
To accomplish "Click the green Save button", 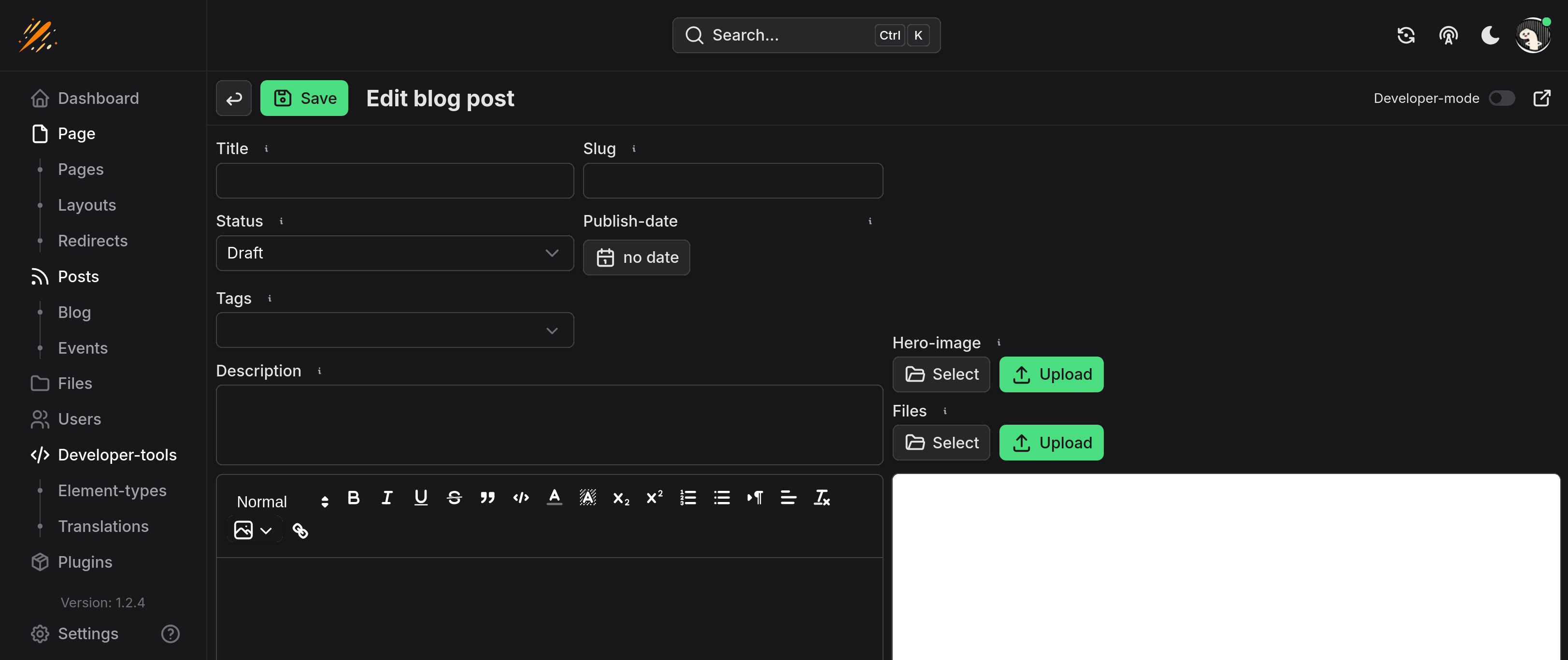I will pos(304,98).
